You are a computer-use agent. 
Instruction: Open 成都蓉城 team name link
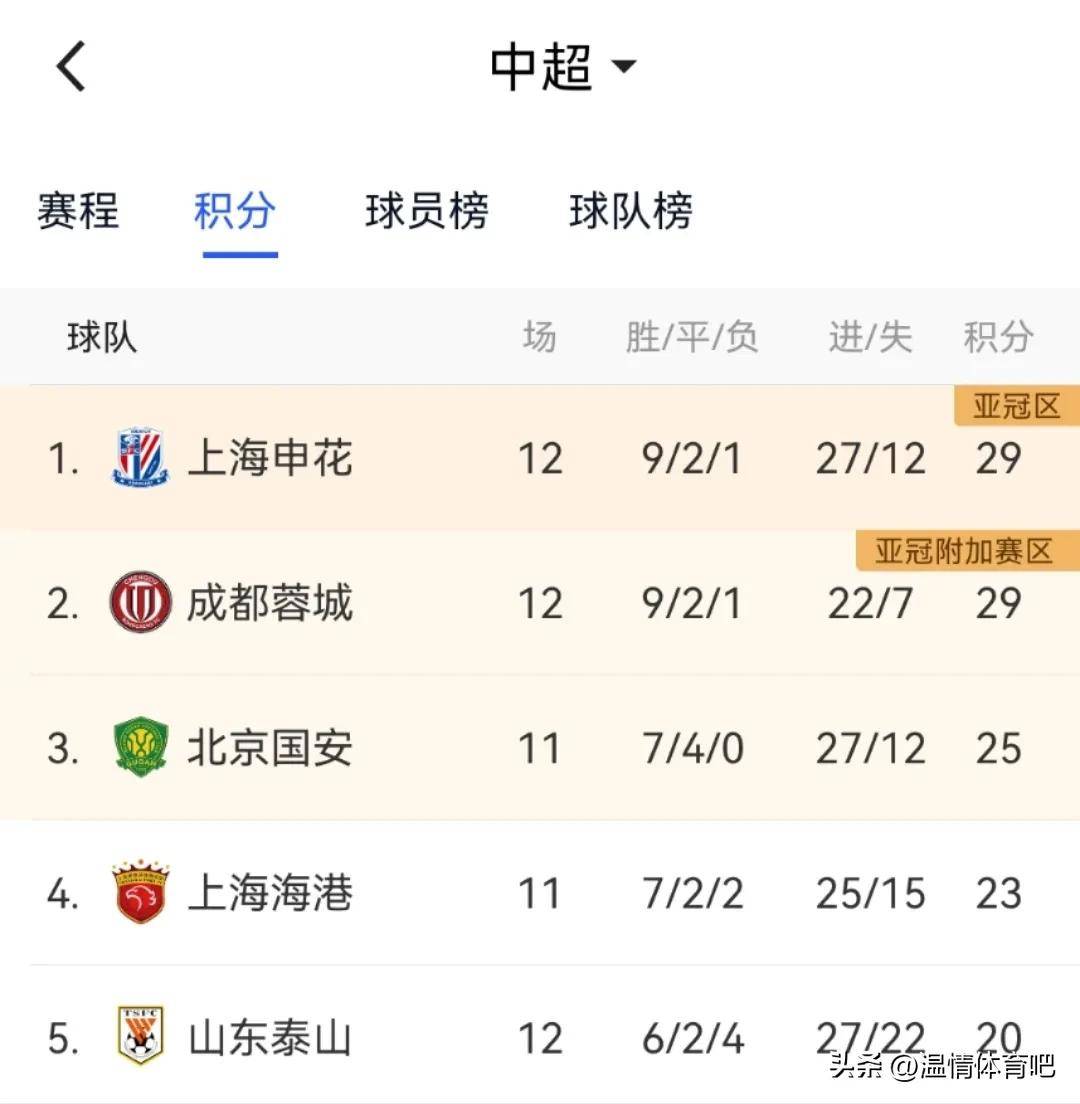[270, 603]
